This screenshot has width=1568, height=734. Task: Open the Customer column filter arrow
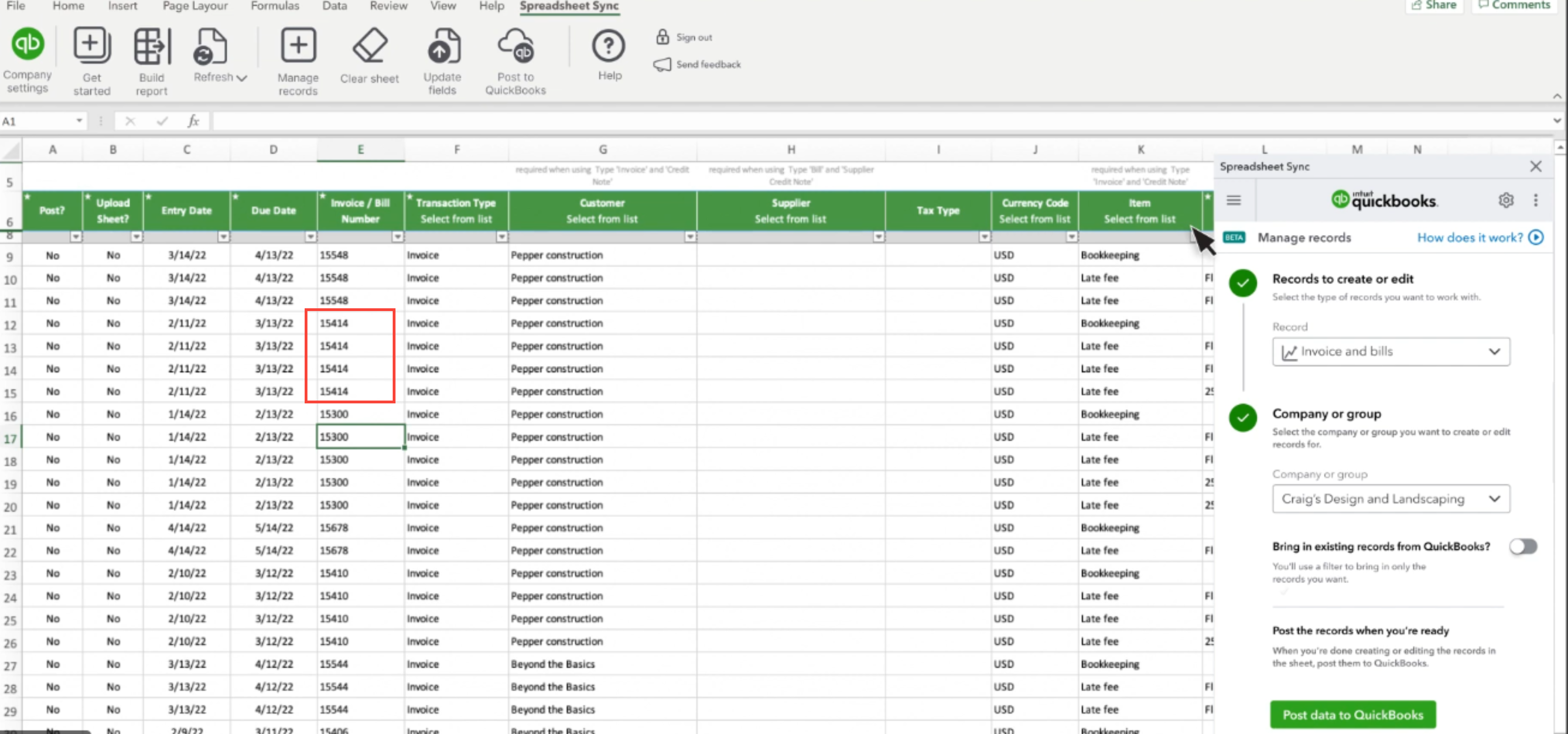pos(690,237)
